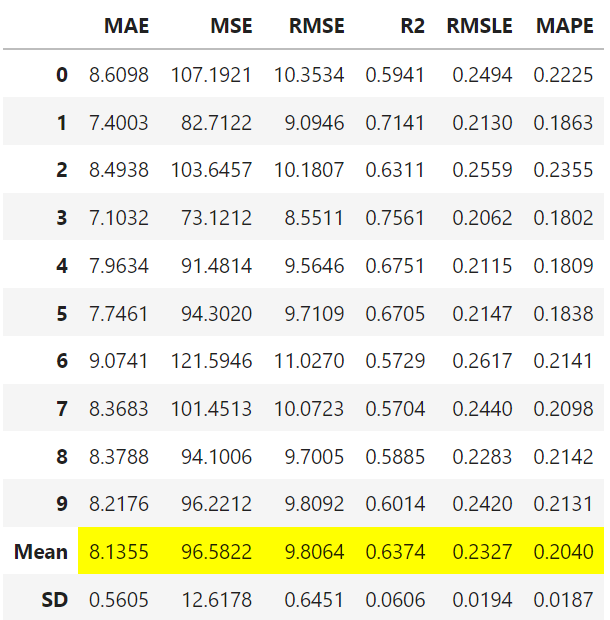The image size is (610, 620).
Task: Select the row label 4
Action: click(62, 266)
